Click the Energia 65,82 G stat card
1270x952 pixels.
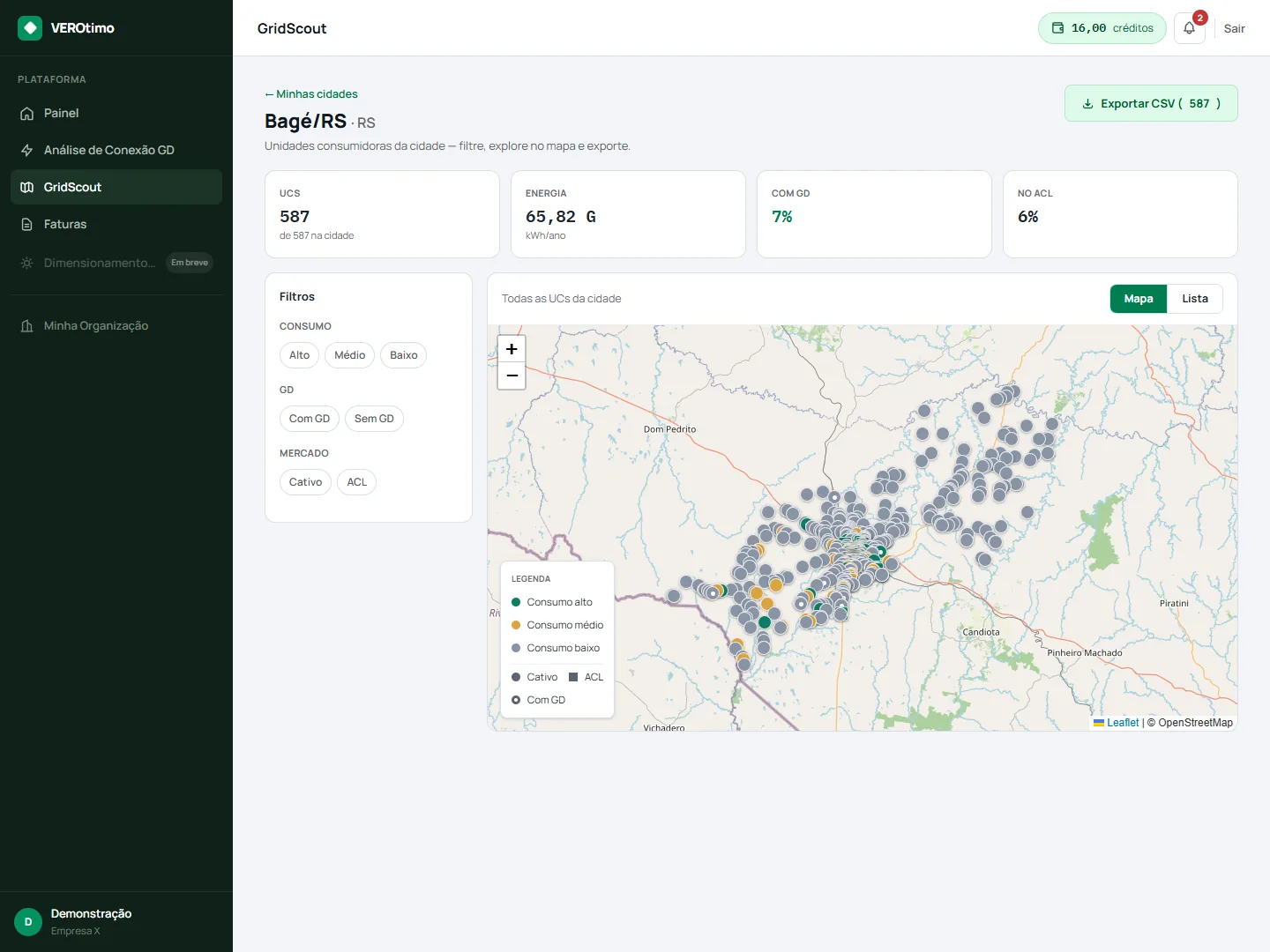(628, 214)
